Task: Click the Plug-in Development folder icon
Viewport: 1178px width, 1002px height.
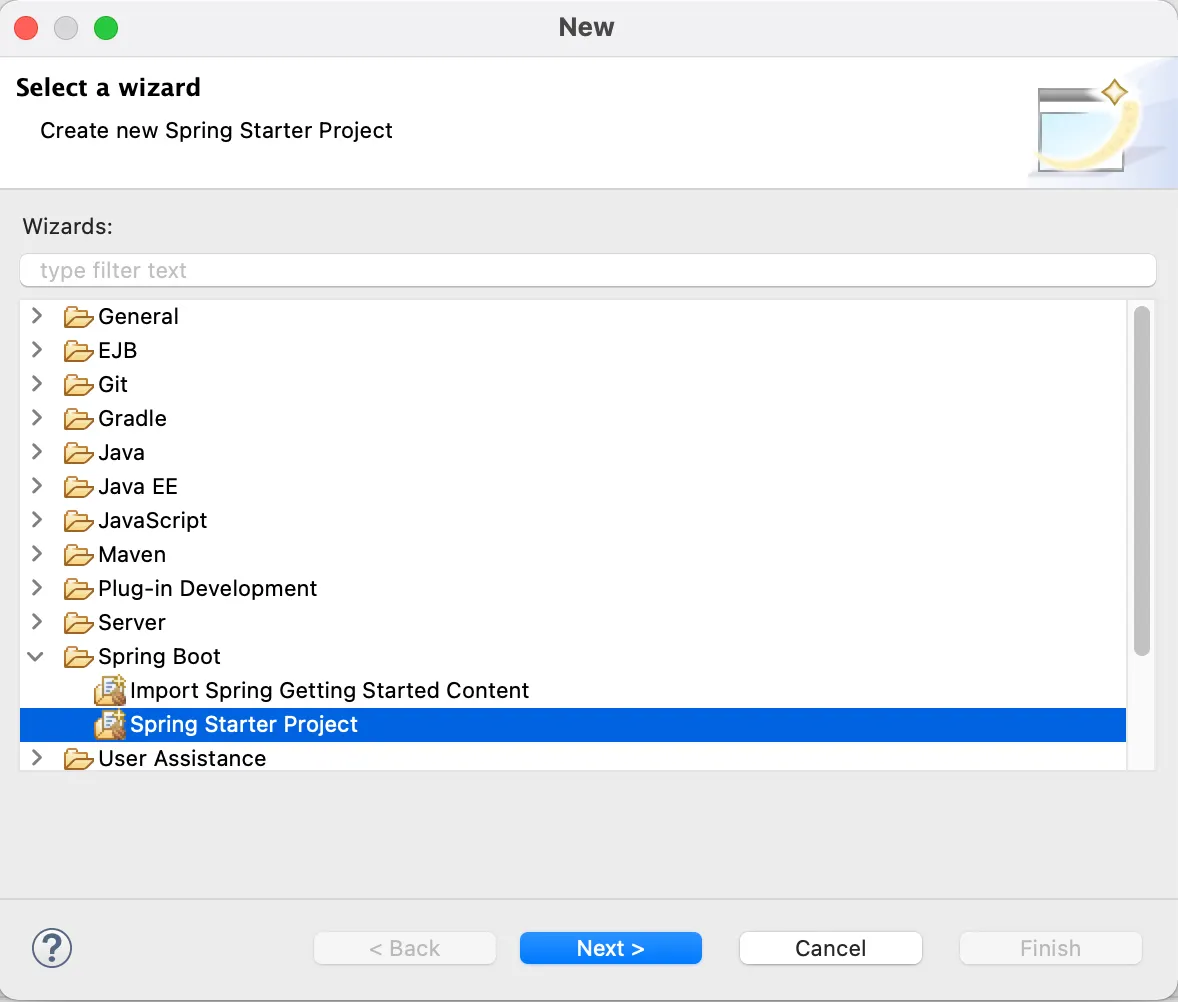Action: pos(78,589)
